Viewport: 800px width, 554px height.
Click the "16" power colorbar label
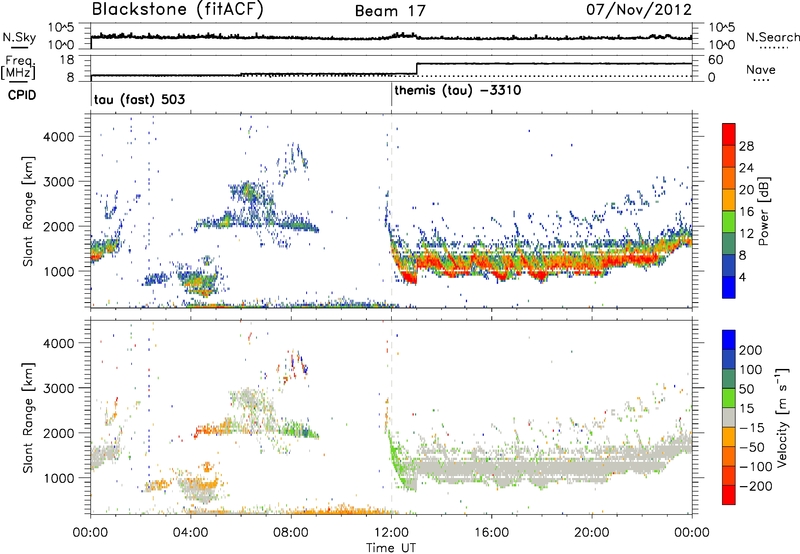tap(746, 212)
